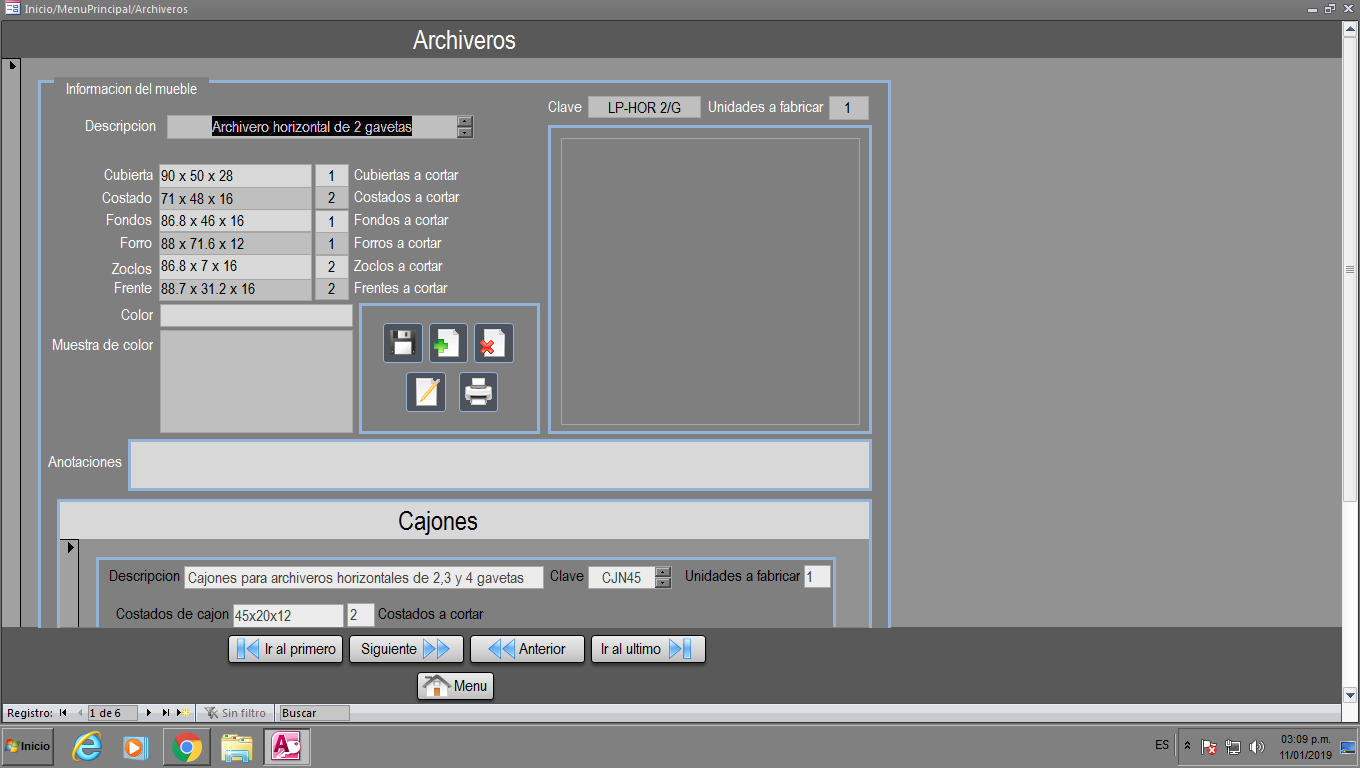This screenshot has width=1360, height=768.
Task: Jump to last record in navigation bar
Action: (x=166, y=713)
